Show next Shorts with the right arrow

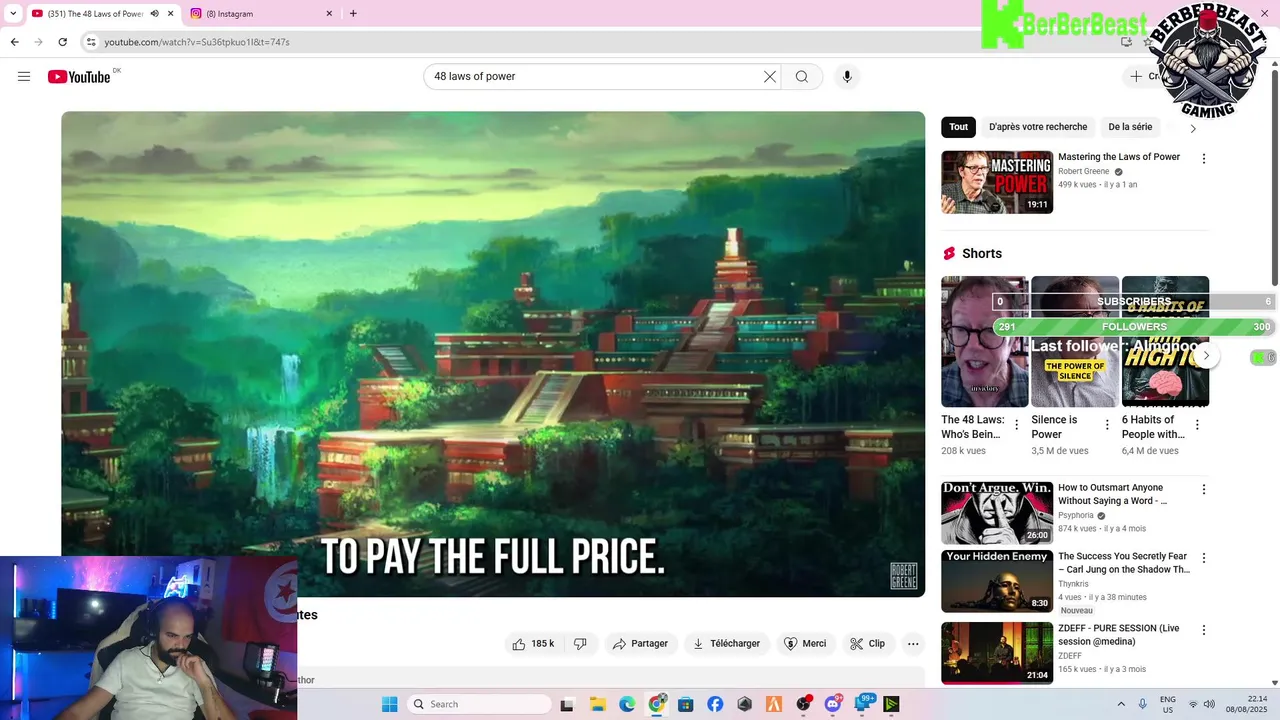(1206, 355)
